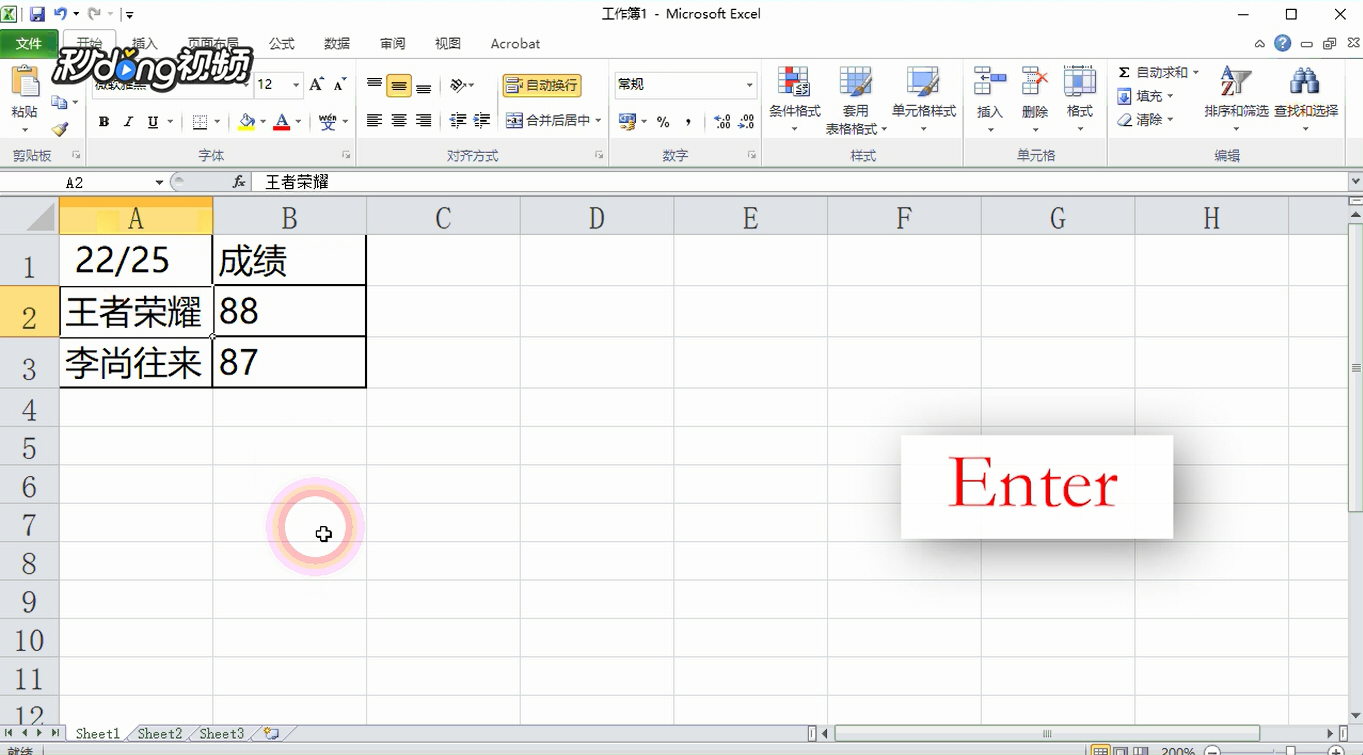
Task: Switch to the Formulas (公式) tab
Action: click(282, 44)
